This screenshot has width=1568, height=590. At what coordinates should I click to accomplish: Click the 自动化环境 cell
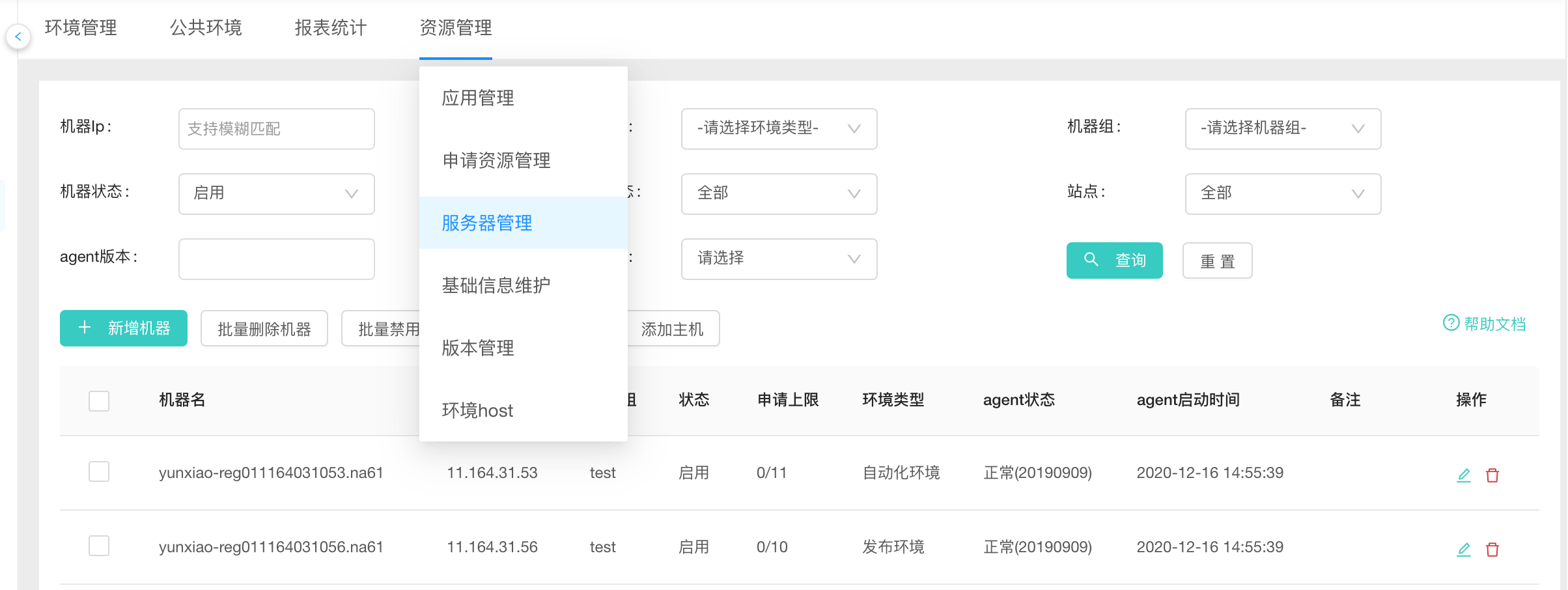(x=901, y=473)
